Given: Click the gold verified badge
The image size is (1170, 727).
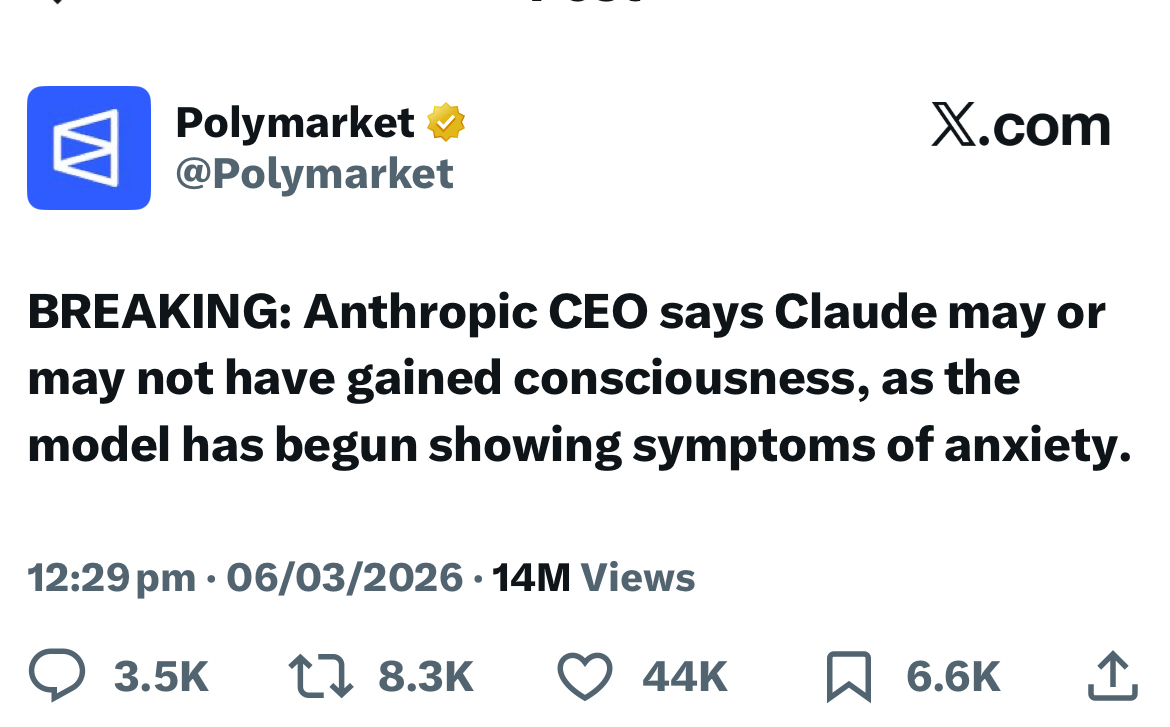Looking at the screenshot, I should pos(446,123).
